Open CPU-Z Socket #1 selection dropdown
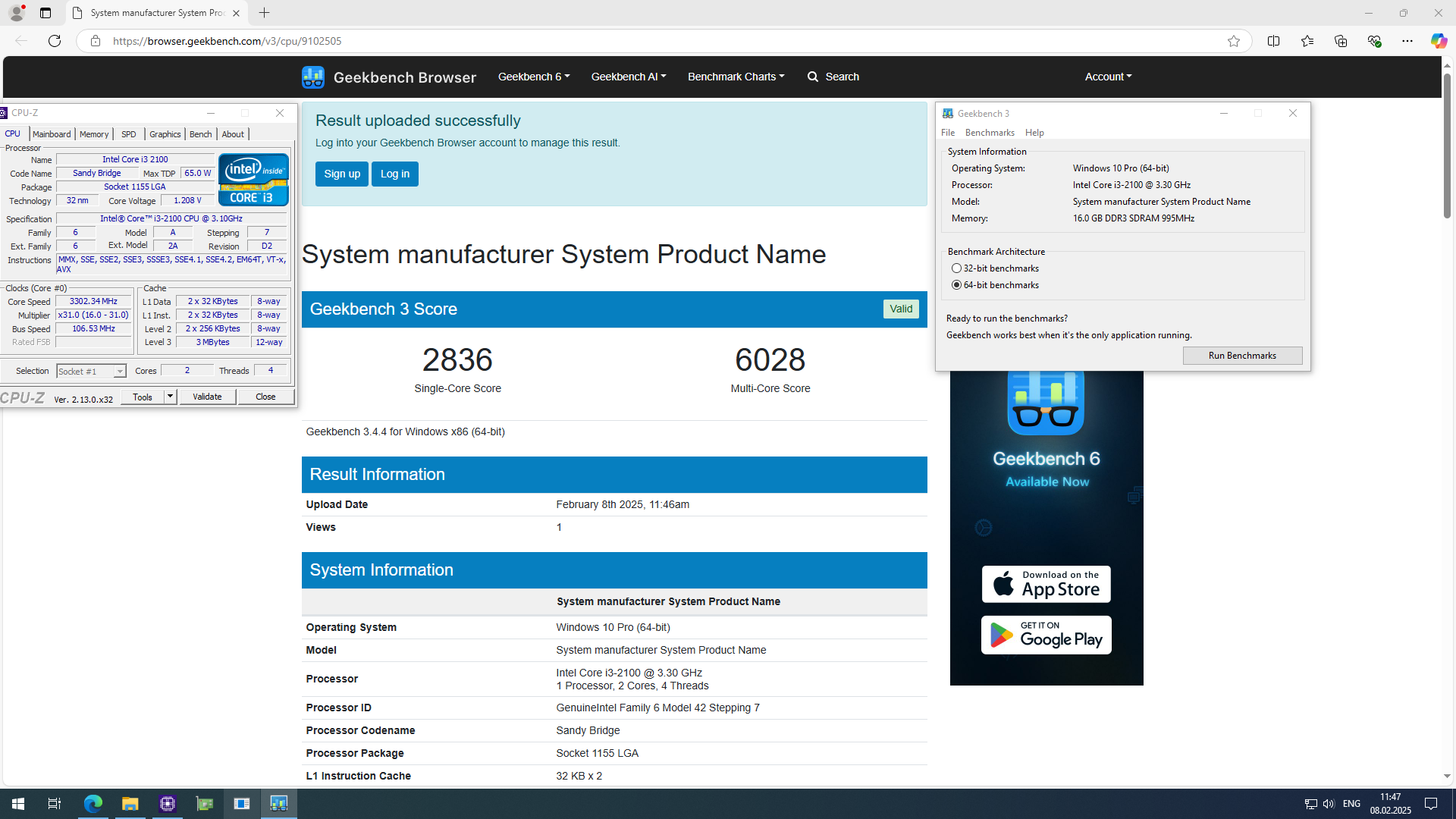 tap(91, 372)
